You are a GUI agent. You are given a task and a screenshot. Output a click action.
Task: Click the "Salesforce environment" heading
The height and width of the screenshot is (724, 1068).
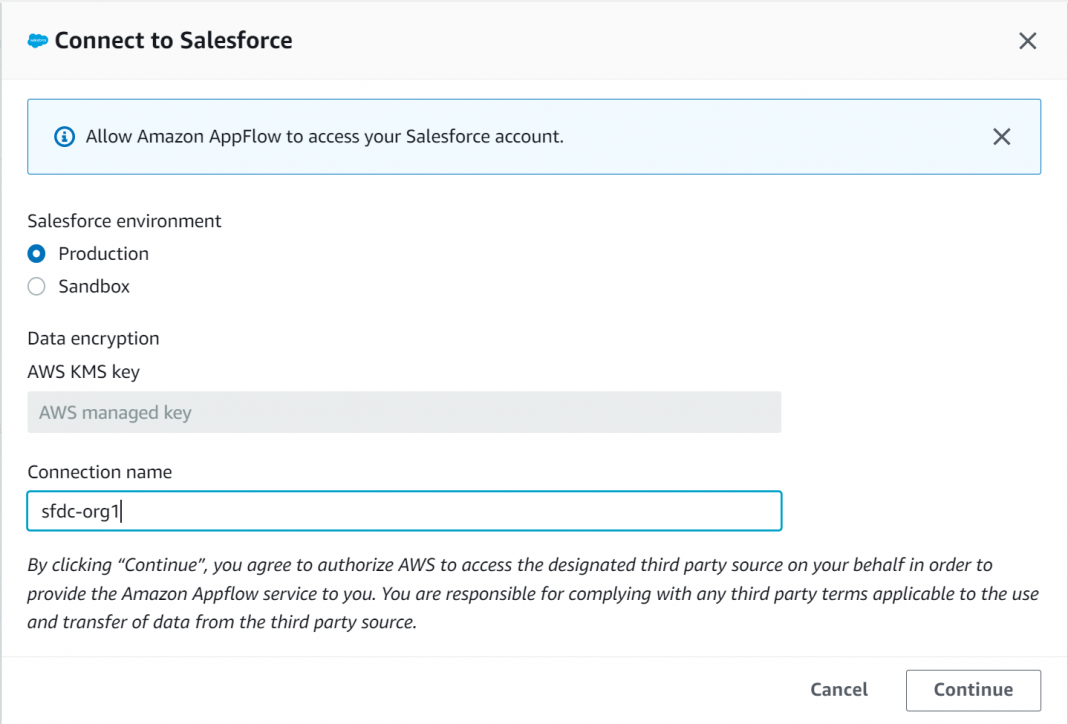[124, 221]
